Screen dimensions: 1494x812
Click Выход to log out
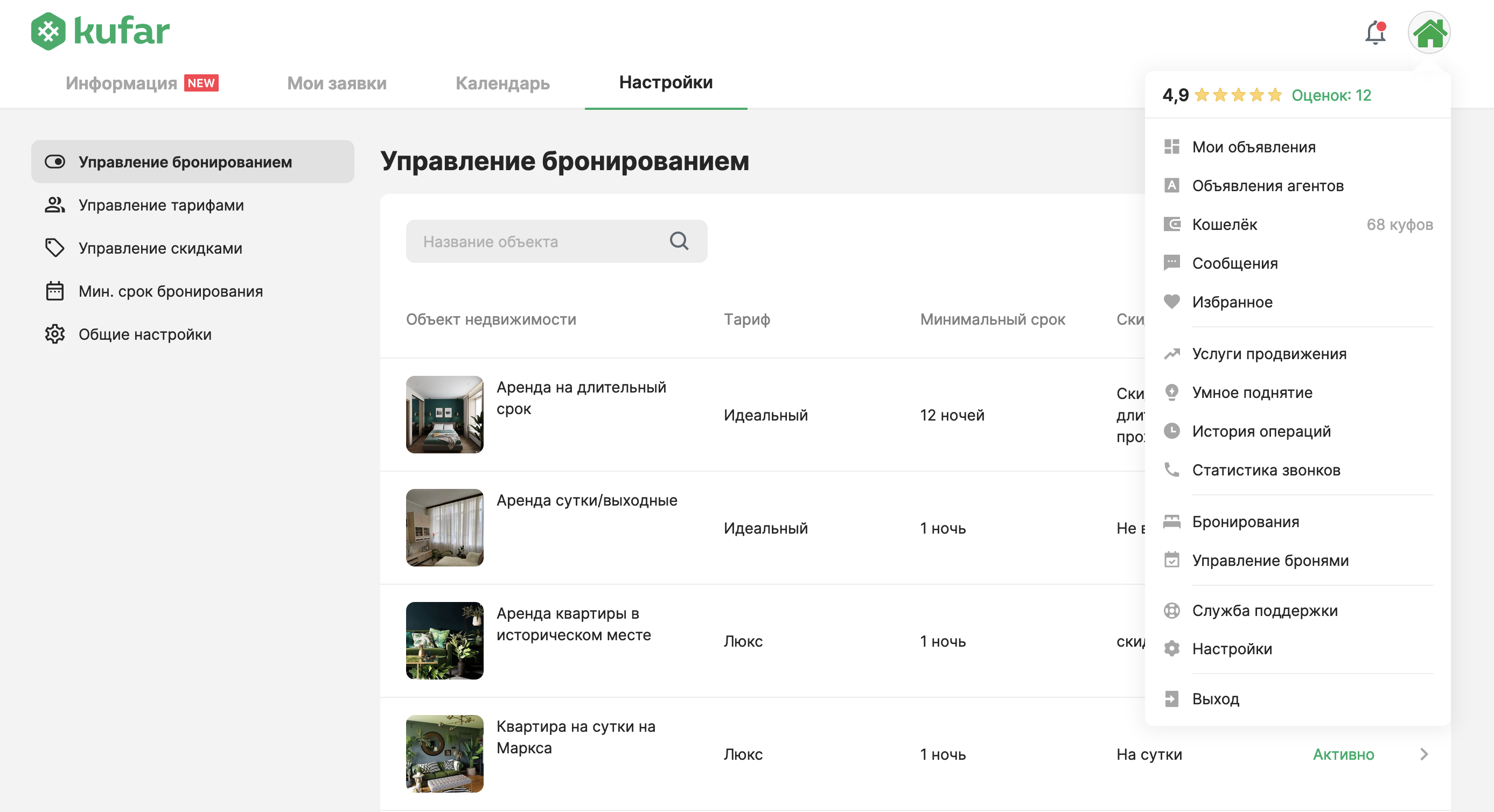1297,699
